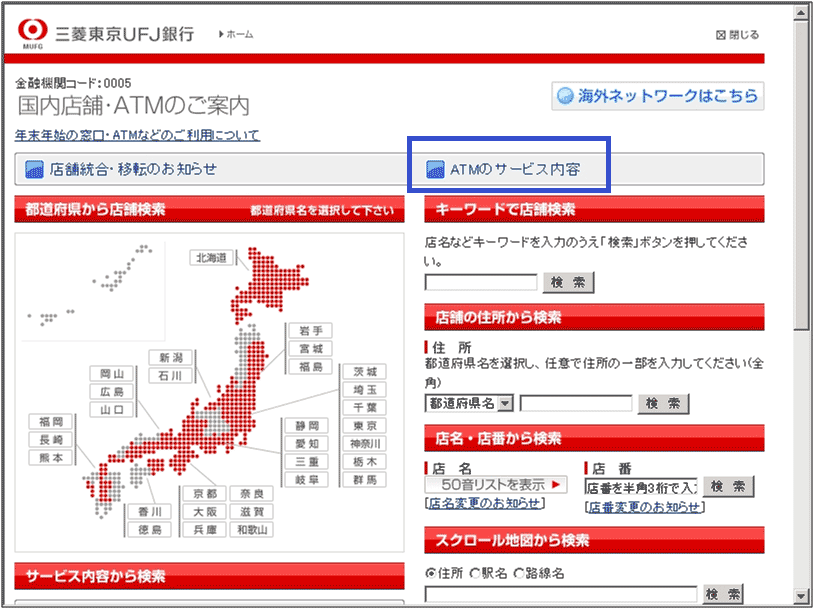Click 検索 button for address search
Viewport: 814px width, 609px height.
[x=663, y=403]
